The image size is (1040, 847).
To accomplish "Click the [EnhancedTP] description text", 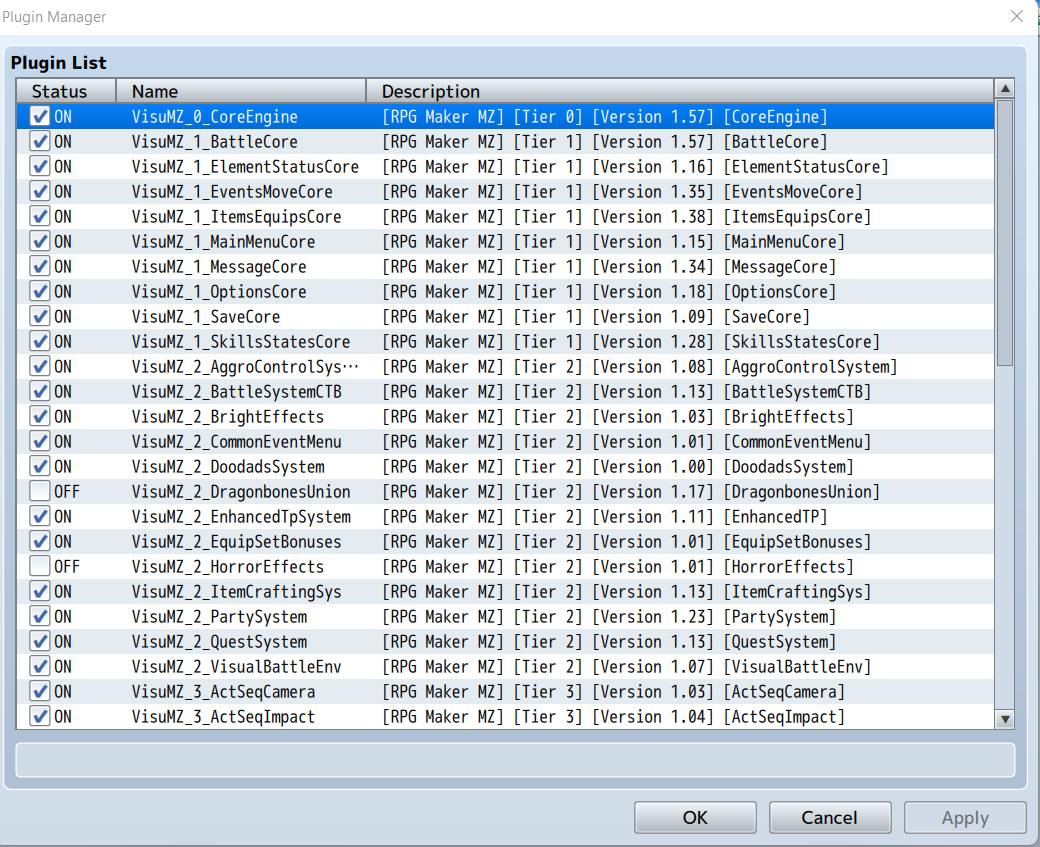I will pyautogui.click(x=605, y=517).
